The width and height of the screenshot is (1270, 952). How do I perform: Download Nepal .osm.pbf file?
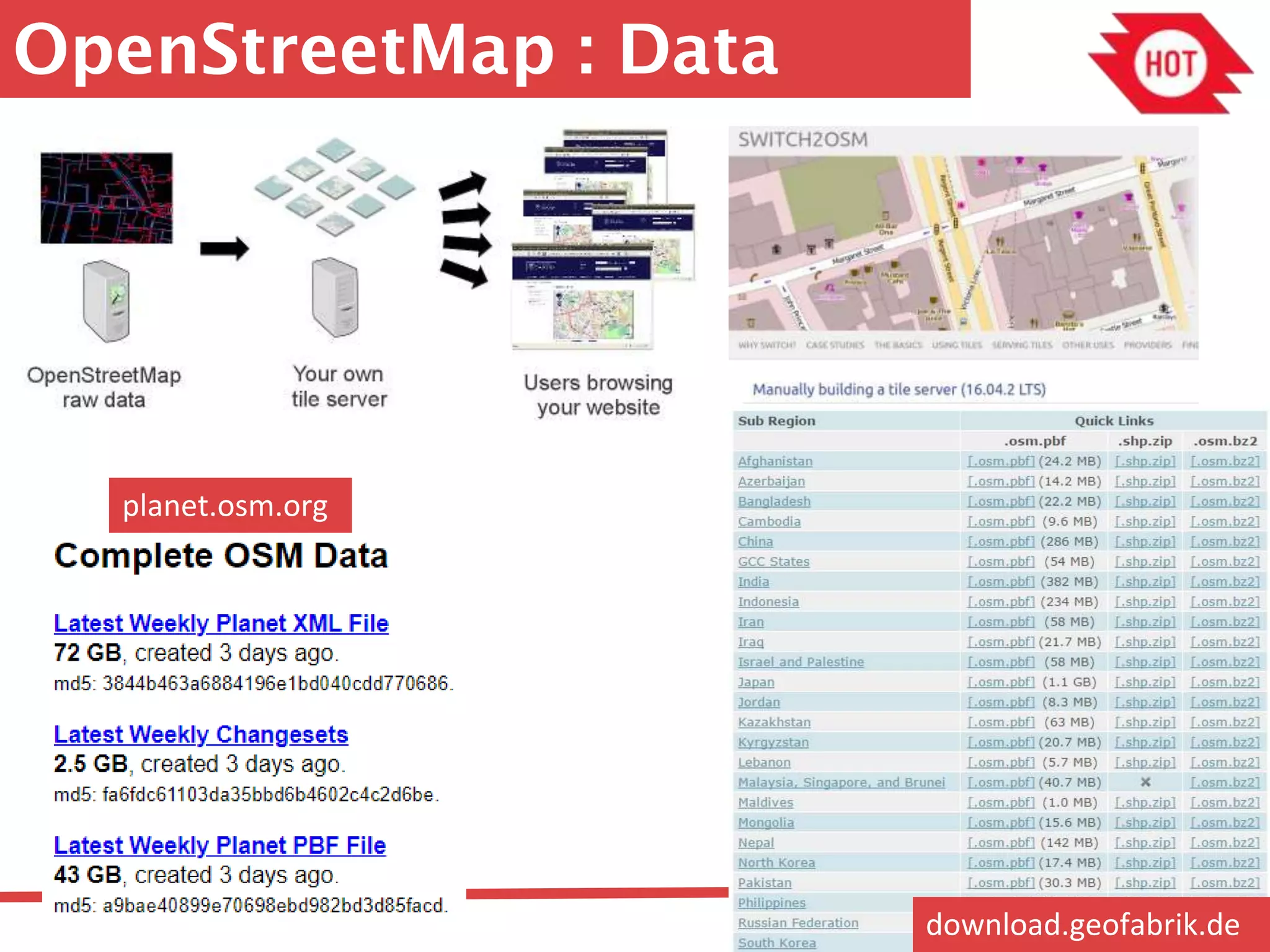(x=1001, y=842)
